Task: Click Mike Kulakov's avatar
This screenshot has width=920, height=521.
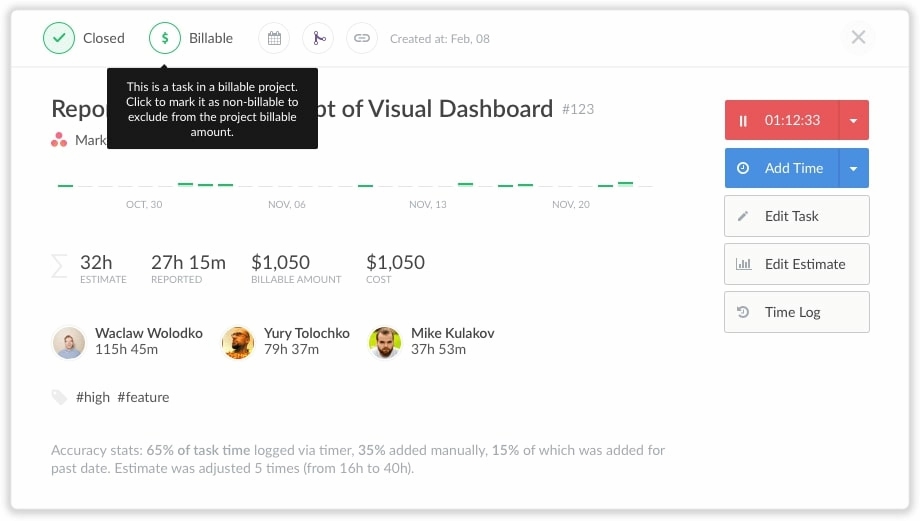Action: (x=385, y=342)
